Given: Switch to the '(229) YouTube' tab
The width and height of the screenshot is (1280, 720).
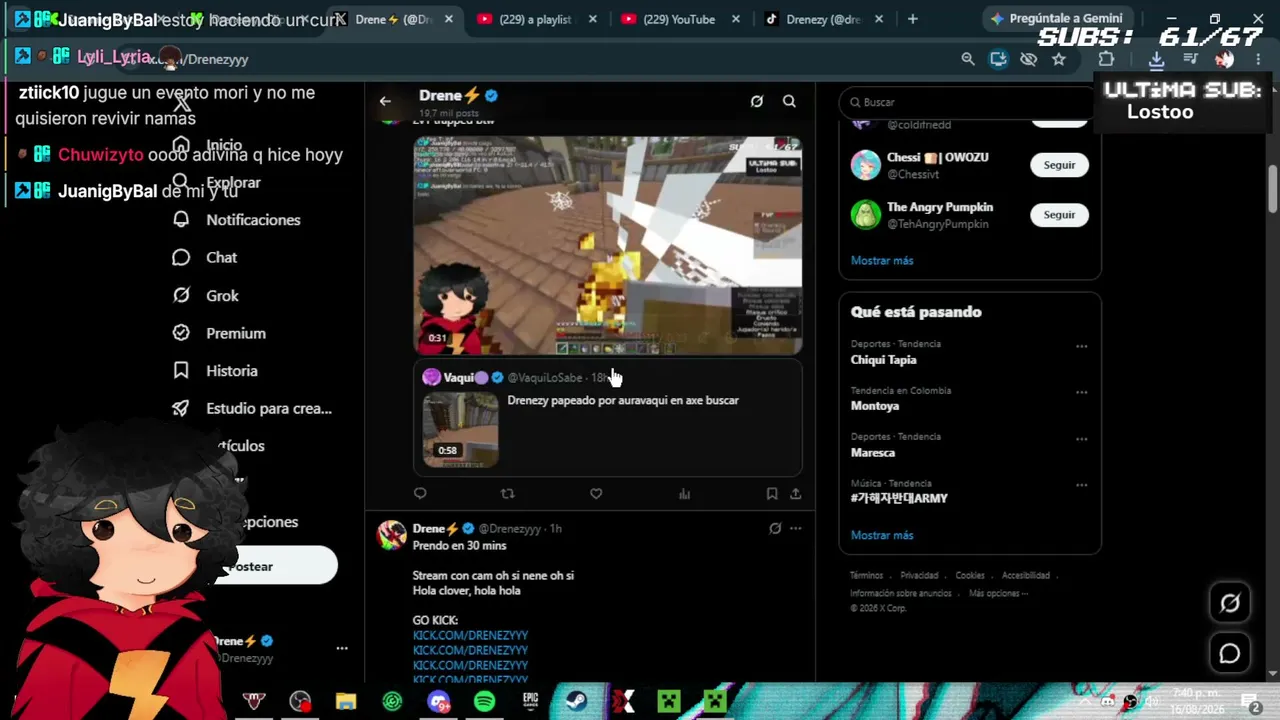Looking at the screenshot, I should pyautogui.click(x=679, y=19).
